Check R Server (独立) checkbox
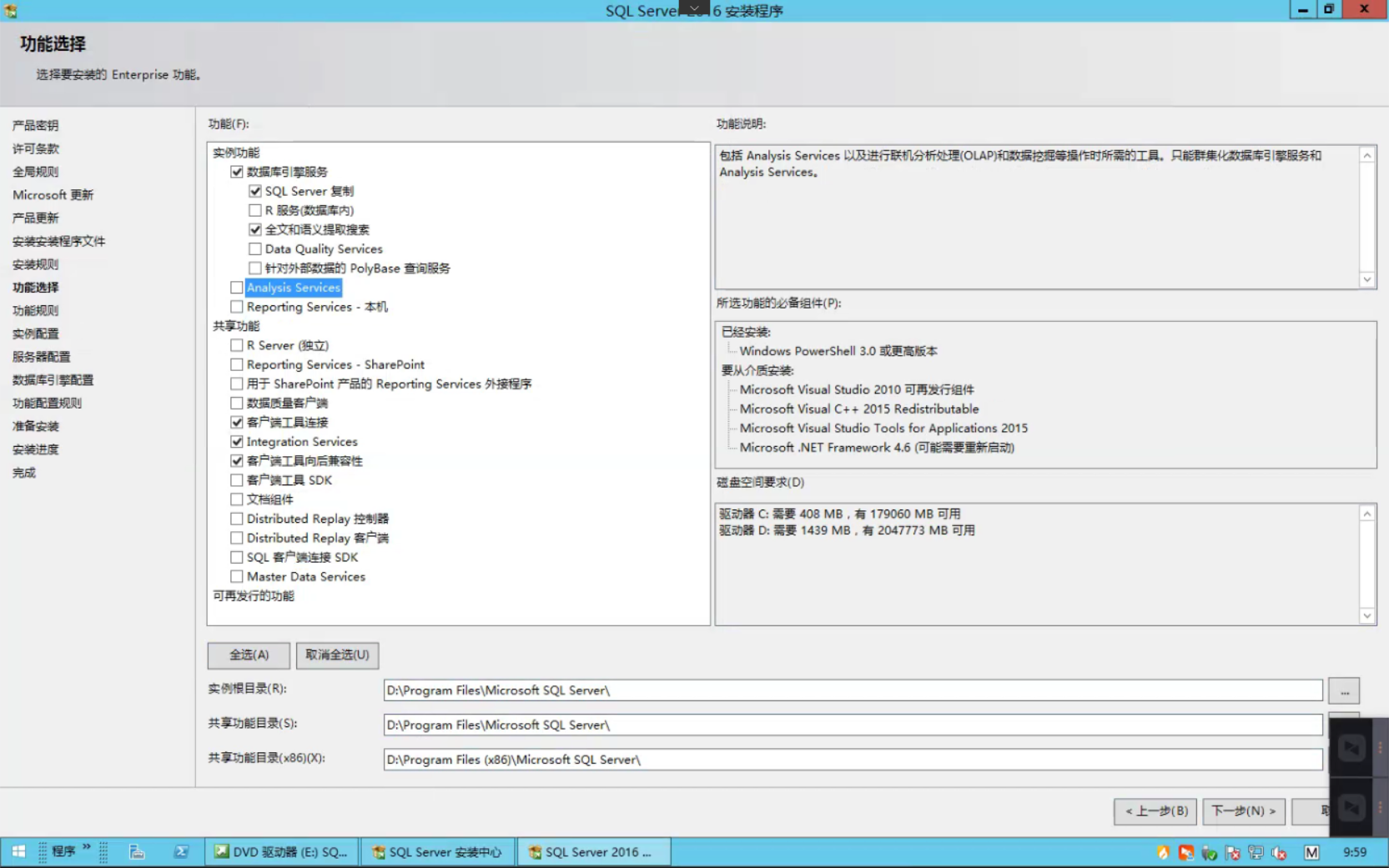1389x868 pixels. coord(237,345)
